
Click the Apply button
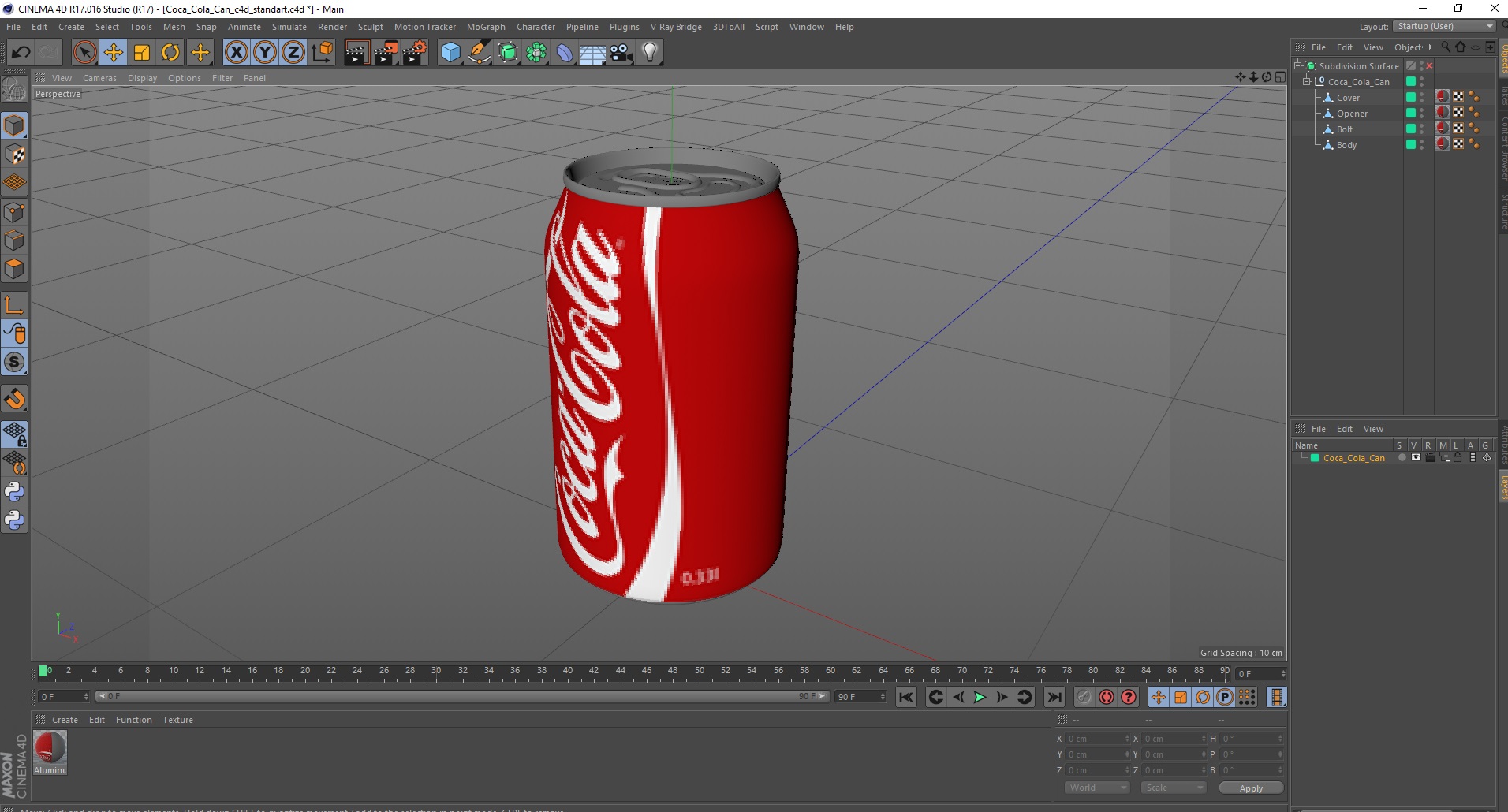coord(1251,788)
